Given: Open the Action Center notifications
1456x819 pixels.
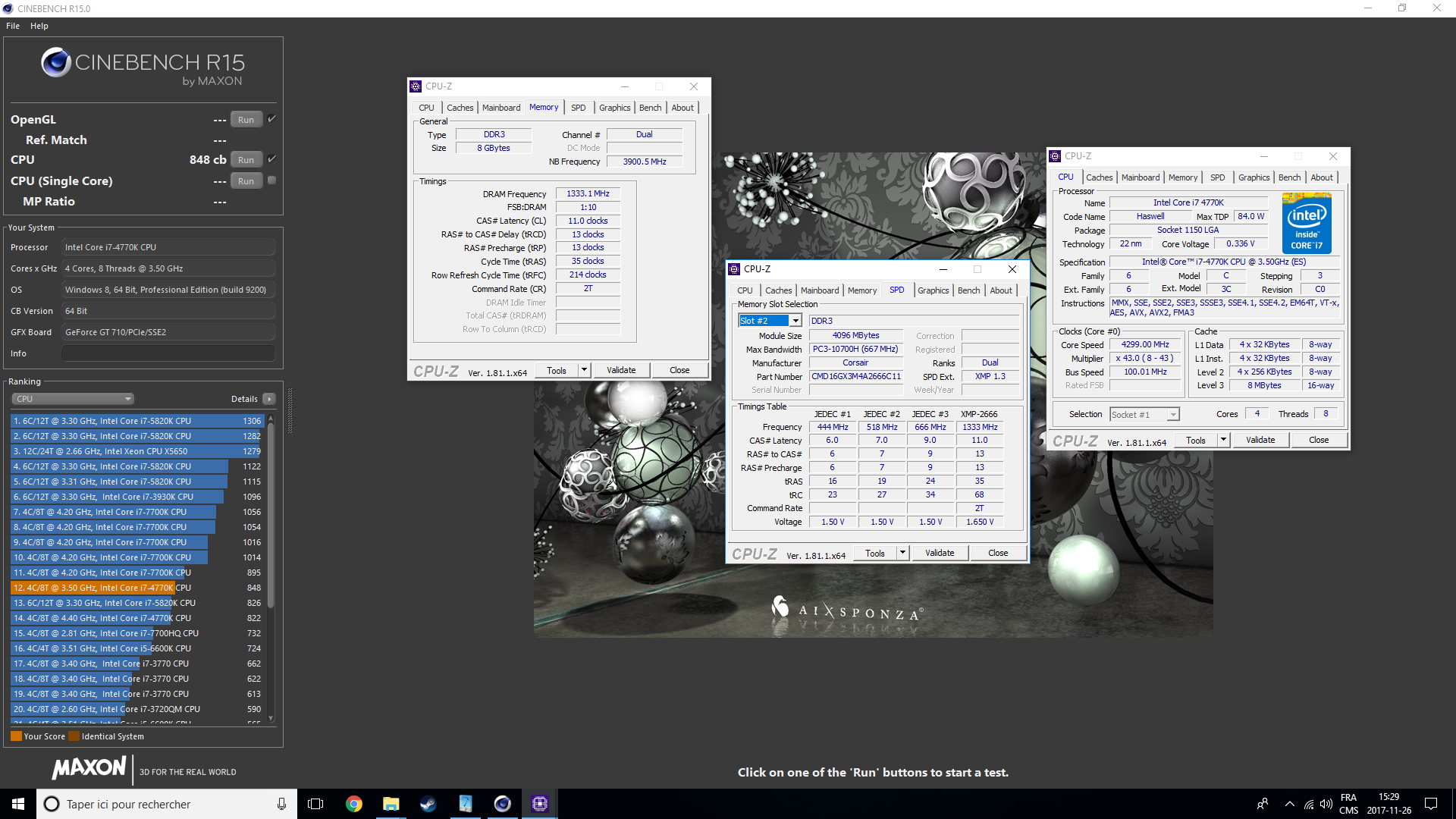Looking at the screenshot, I should (x=1431, y=804).
